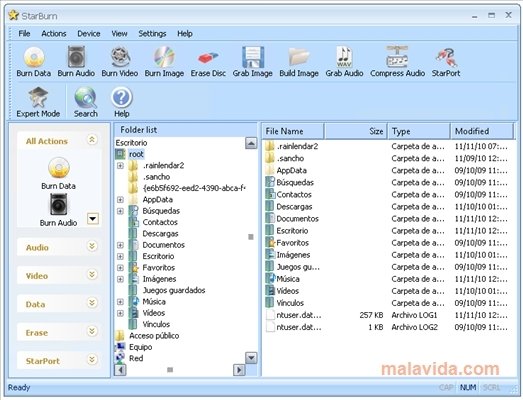Viewport: 523px width, 400px height.
Task: Sort the list by Size column
Action: [x=356, y=131]
